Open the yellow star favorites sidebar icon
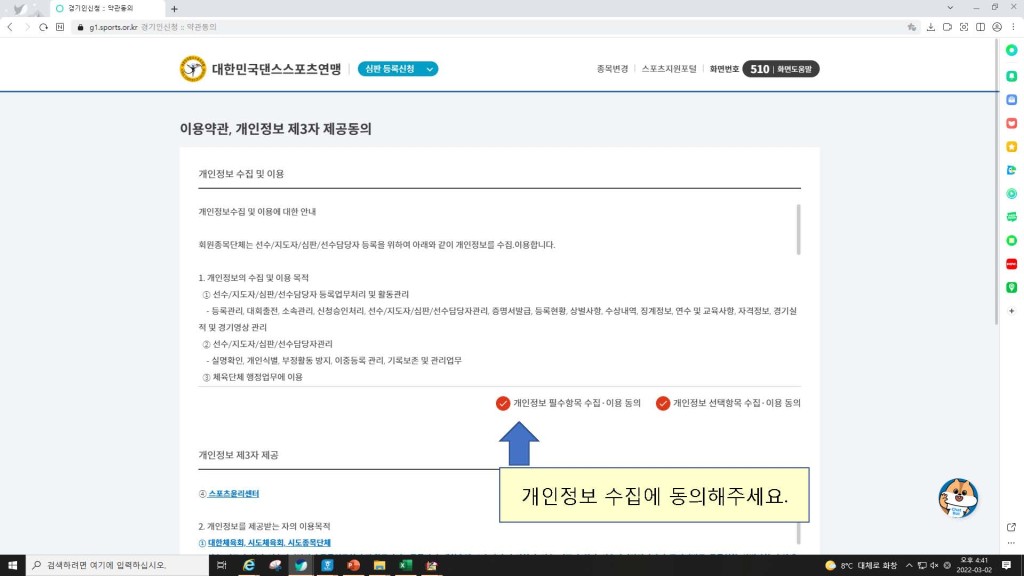 (x=1011, y=147)
